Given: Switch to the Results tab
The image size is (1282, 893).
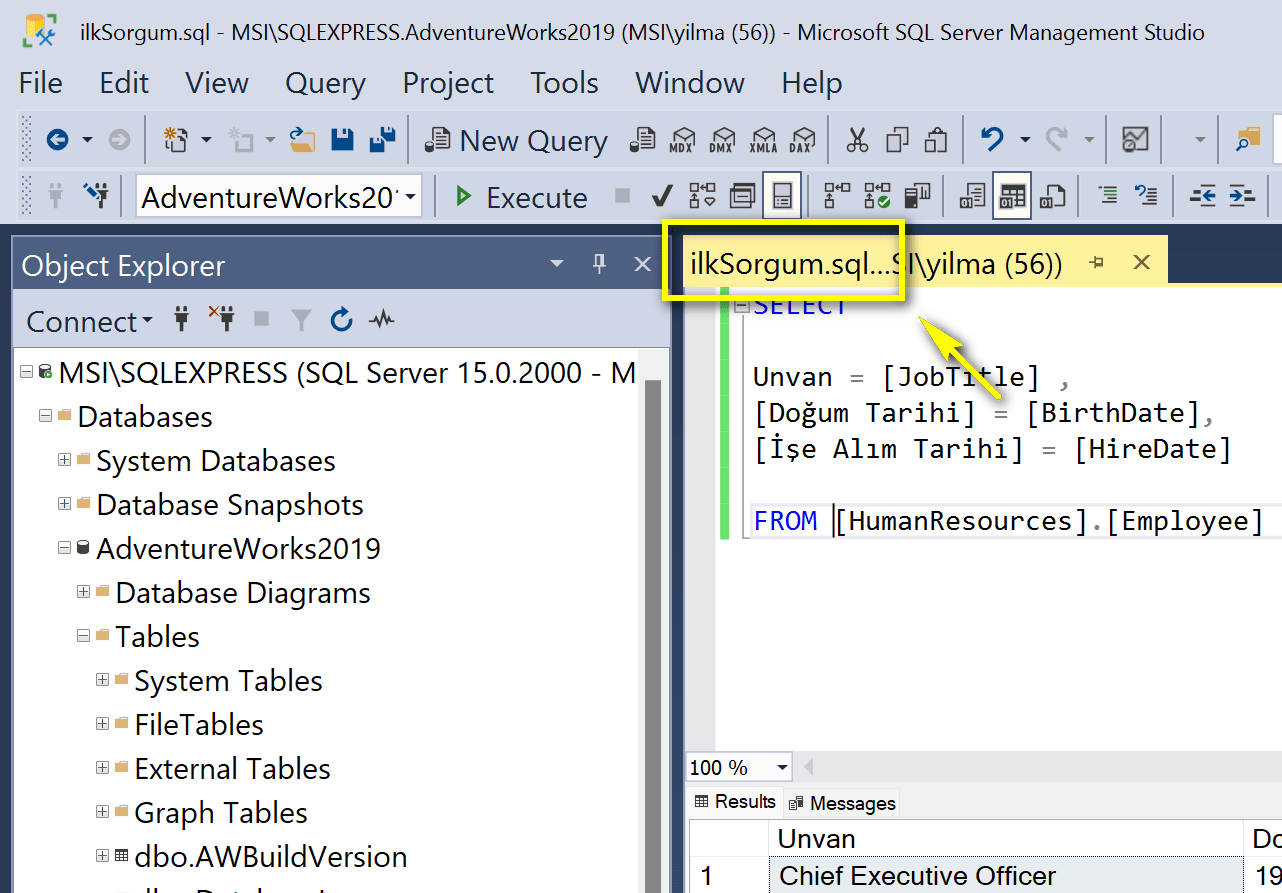Looking at the screenshot, I should point(734,802).
